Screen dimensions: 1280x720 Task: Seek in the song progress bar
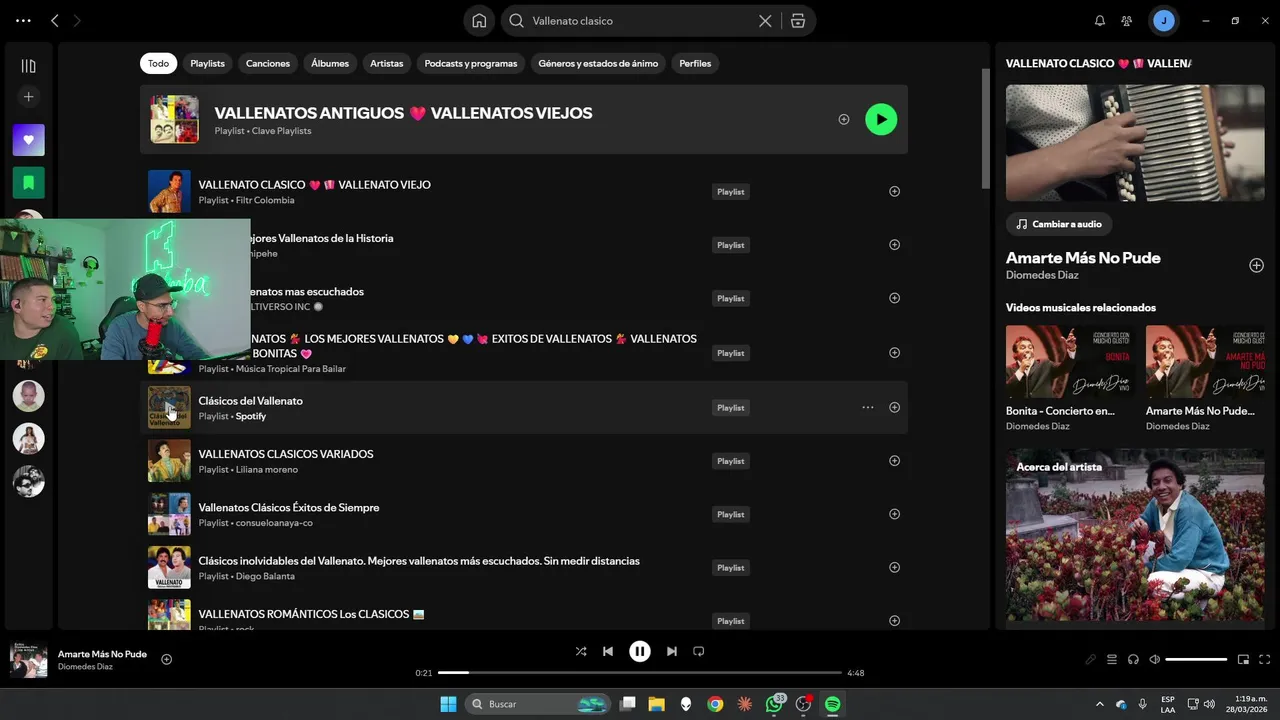pos(640,673)
